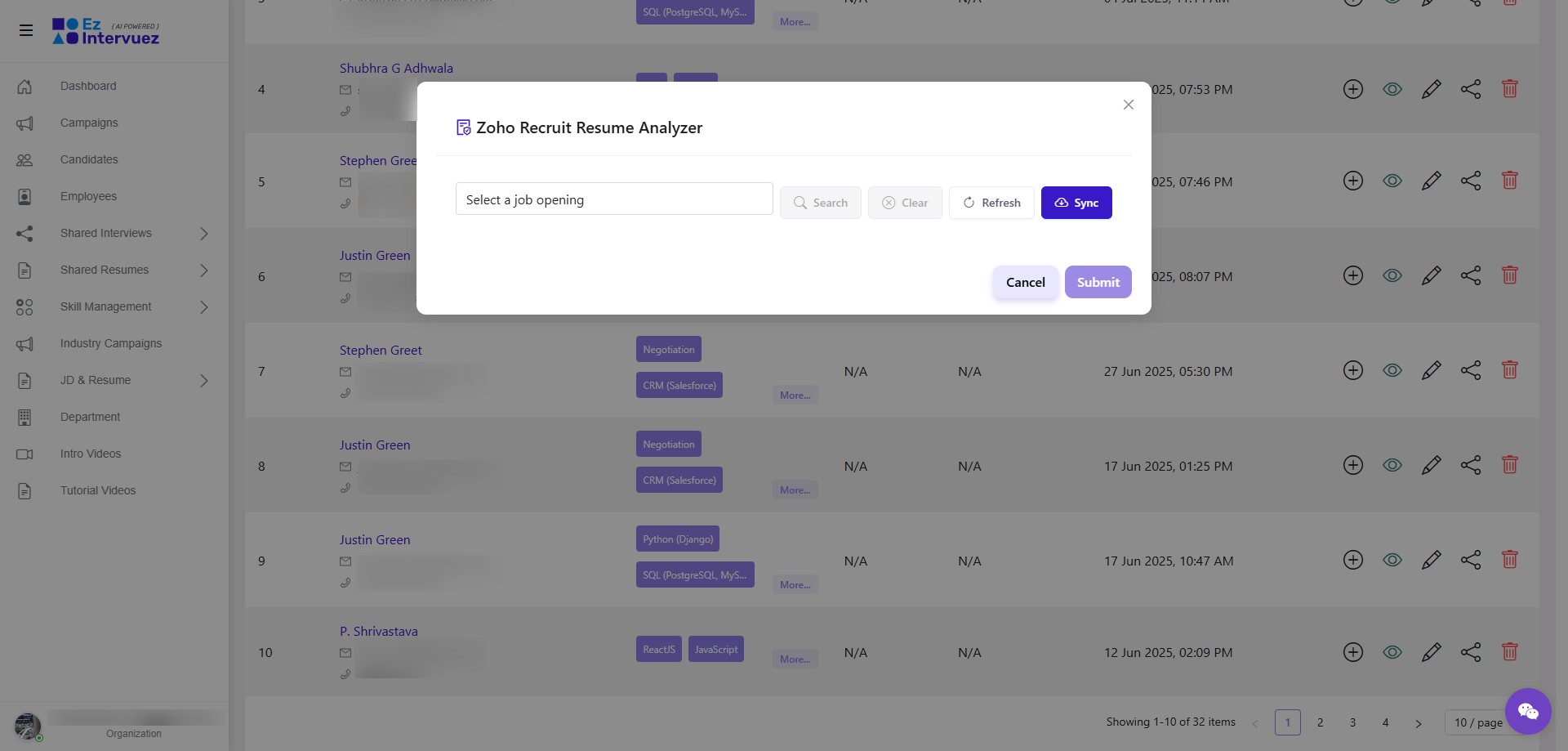
Task: View row 7 candidate using eye icon
Action: 1392,370
